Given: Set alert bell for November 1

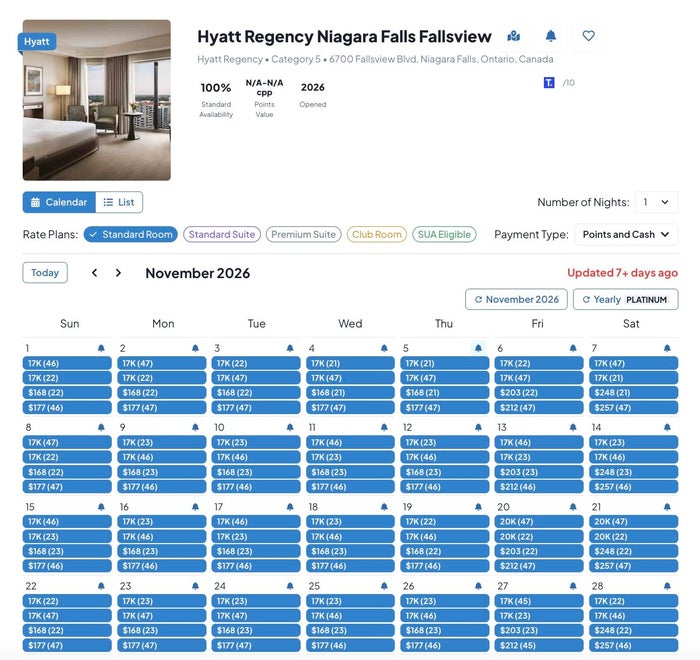Looking at the screenshot, I should [101, 348].
